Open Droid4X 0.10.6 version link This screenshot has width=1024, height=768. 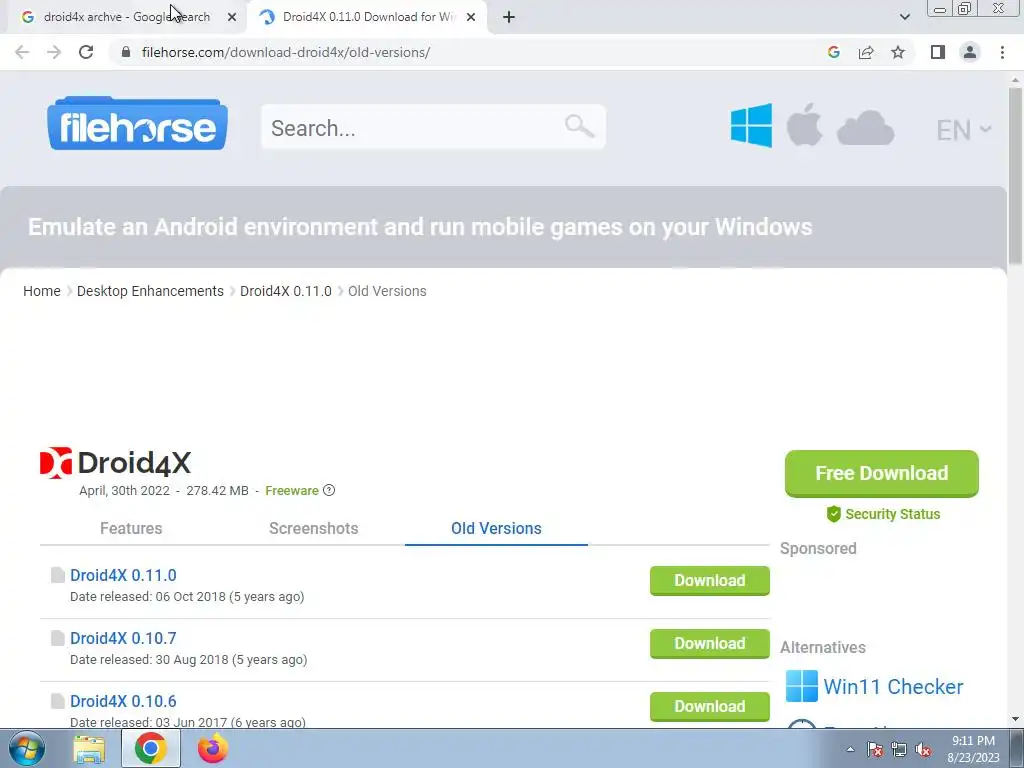coord(123,701)
